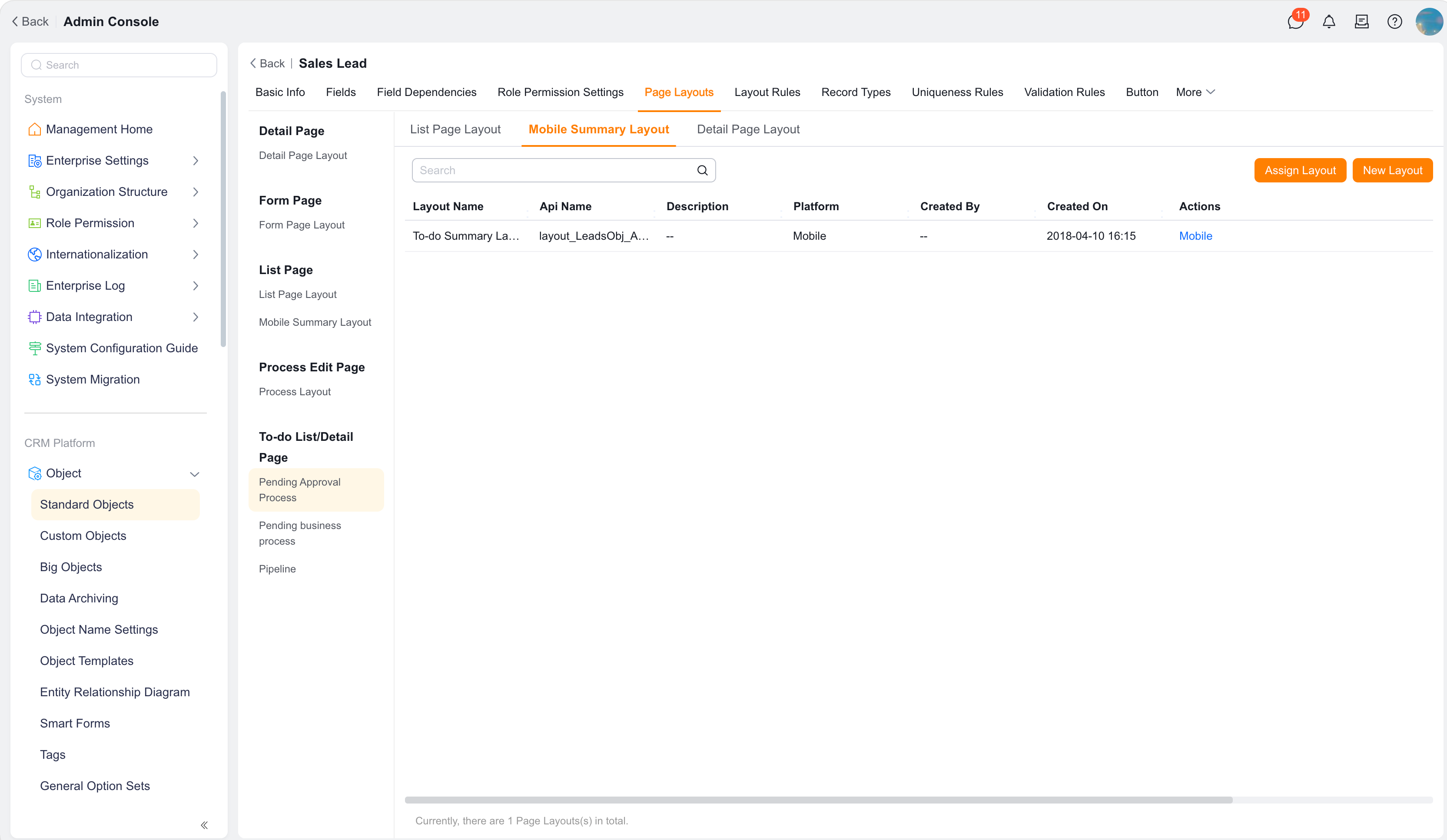Click Back to leave Admin Console
1447x840 pixels.
(30, 22)
